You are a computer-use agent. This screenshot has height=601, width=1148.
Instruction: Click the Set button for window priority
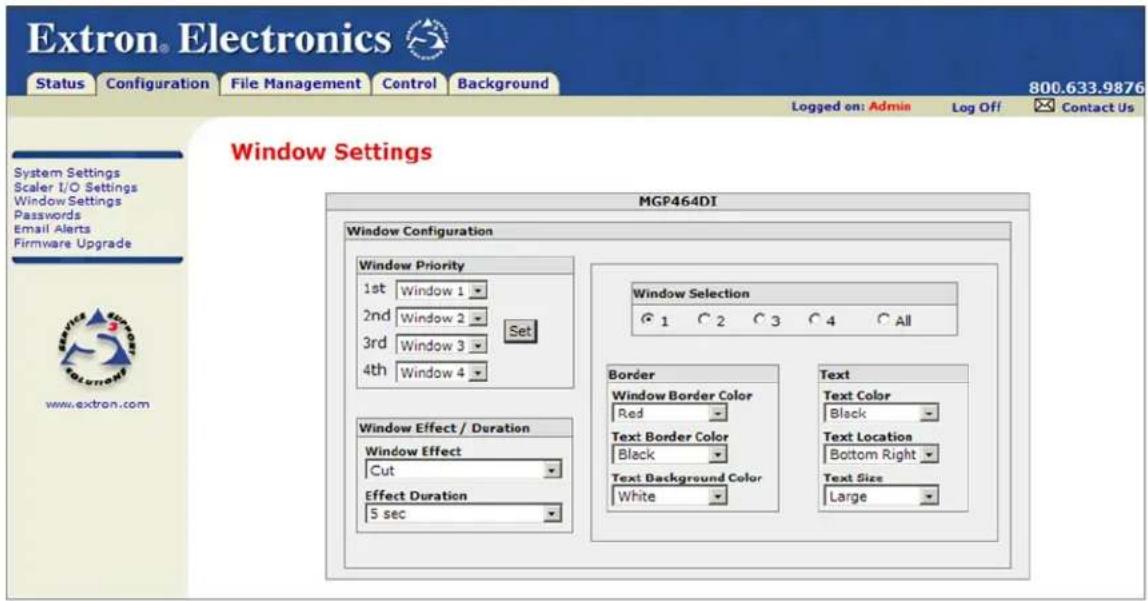click(x=520, y=331)
